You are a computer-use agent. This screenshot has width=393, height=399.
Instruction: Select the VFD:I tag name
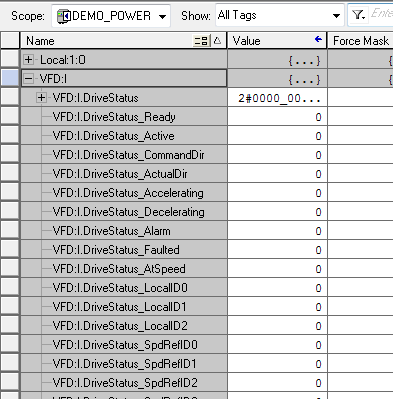click(53, 79)
